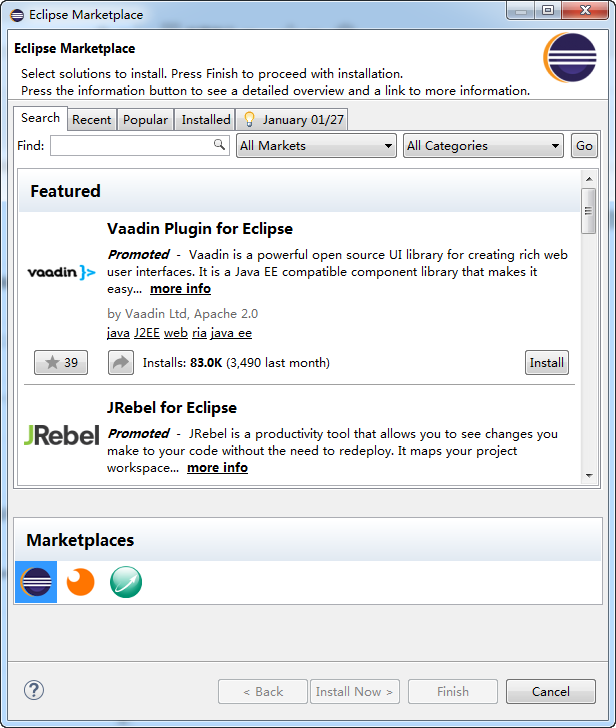Screen dimensions: 616x728
Task: Switch to the Recent tab
Action: click(x=91, y=120)
